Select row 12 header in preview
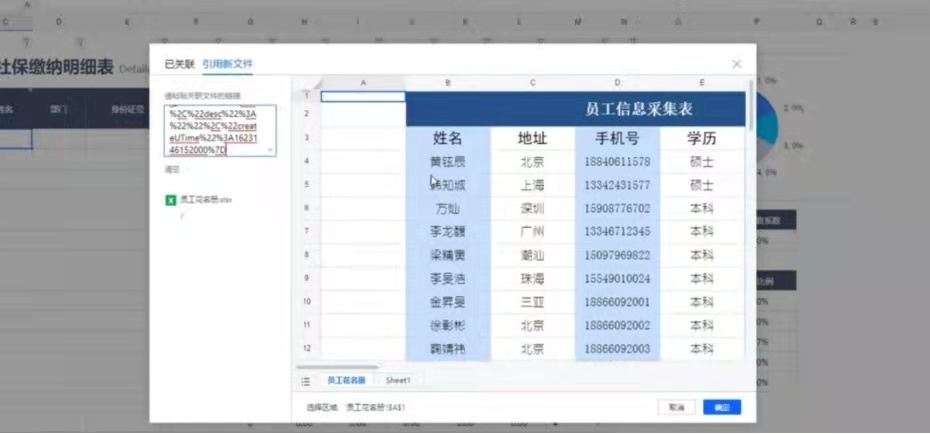The image size is (930, 434). [x=307, y=349]
